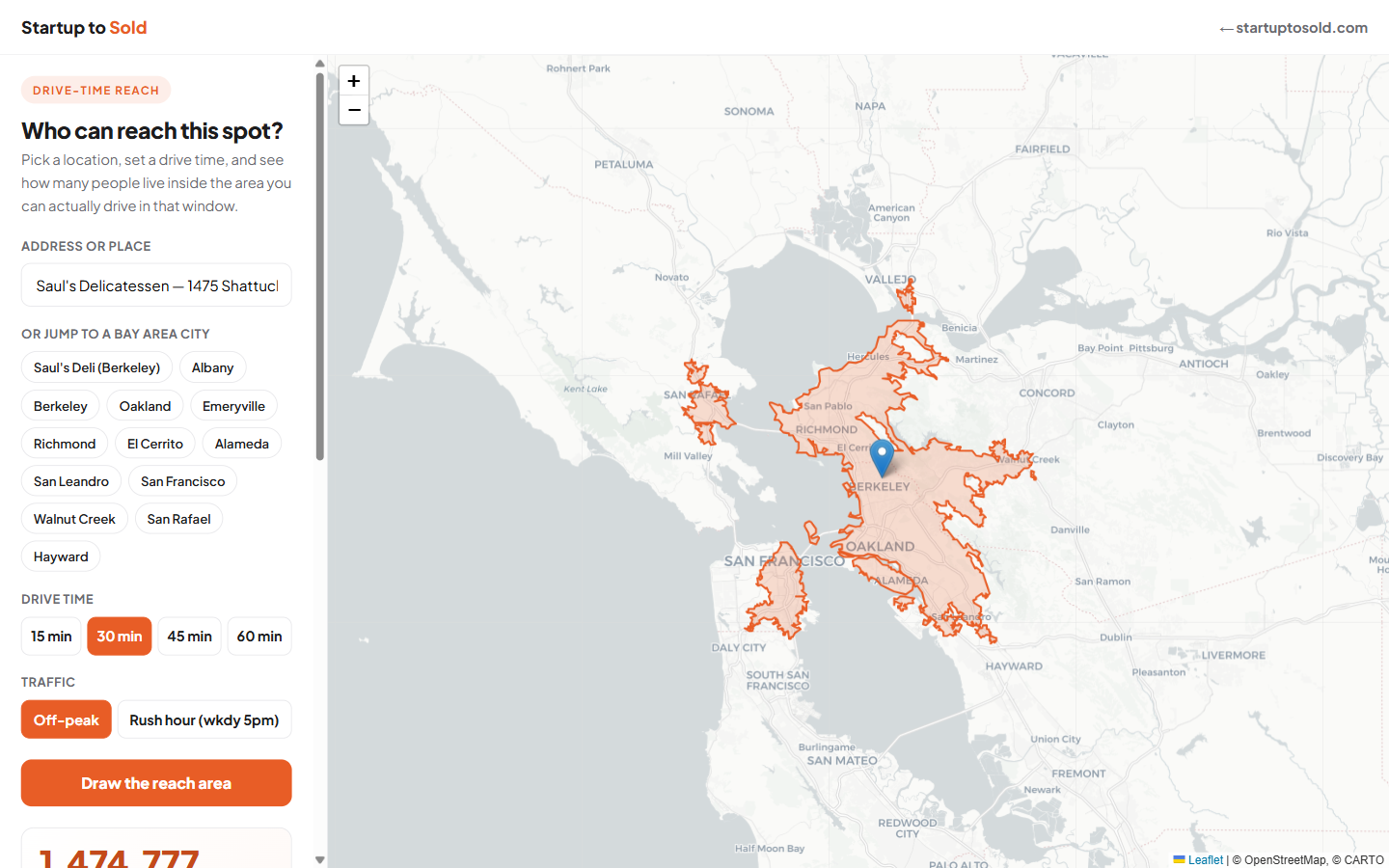This screenshot has width=1389, height=868.
Task: Jump to the Oakland city chip
Action: point(145,406)
